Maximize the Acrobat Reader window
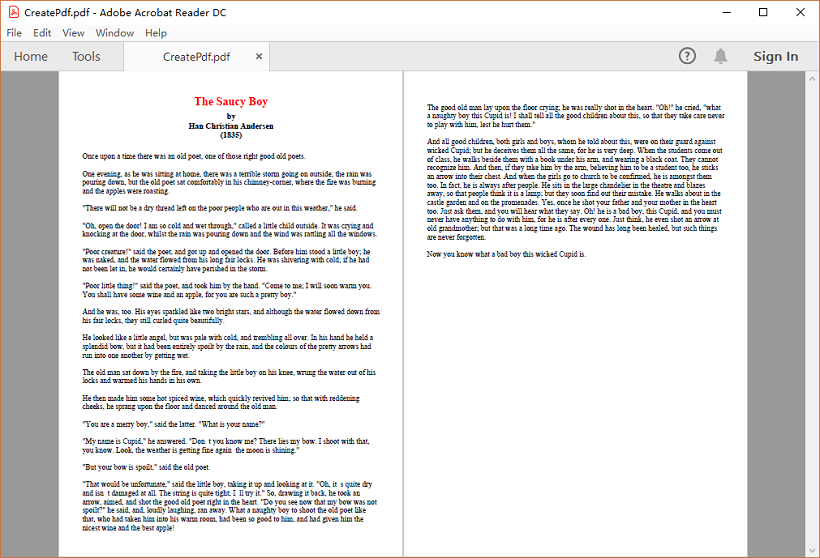 coord(763,12)
